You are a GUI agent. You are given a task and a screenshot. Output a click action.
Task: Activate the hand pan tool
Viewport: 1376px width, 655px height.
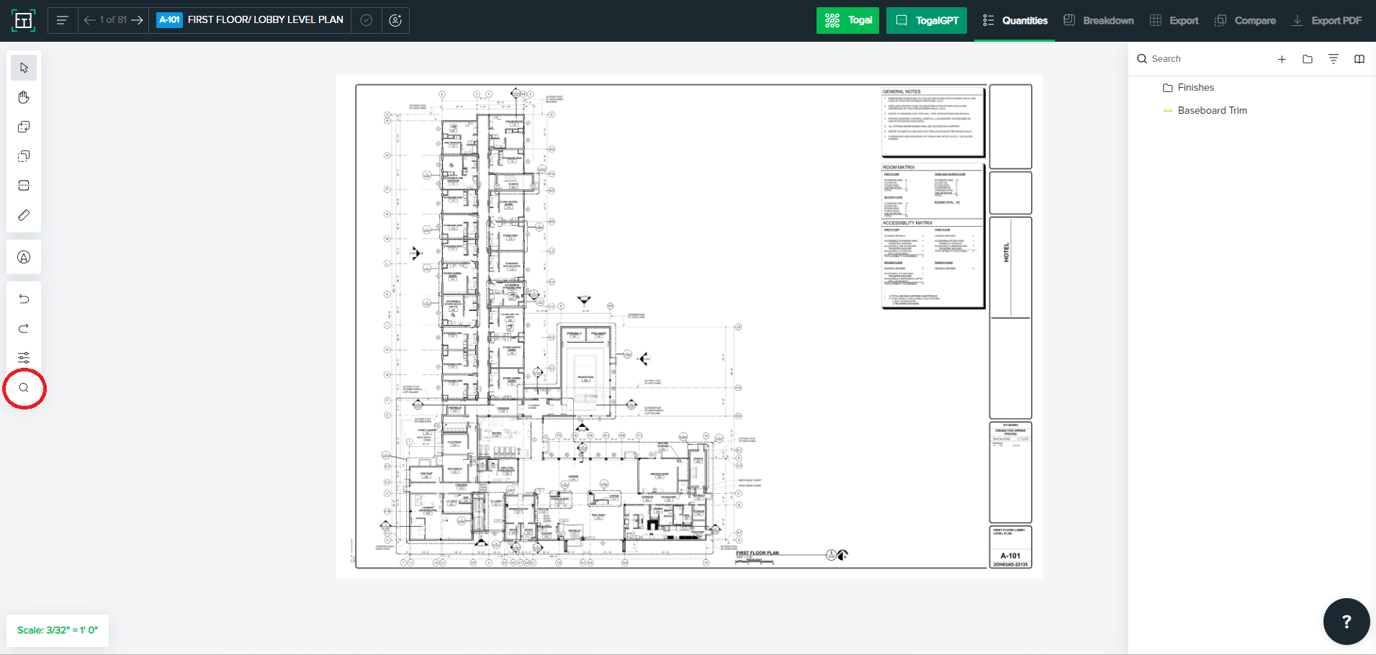[x=24, y=98]
